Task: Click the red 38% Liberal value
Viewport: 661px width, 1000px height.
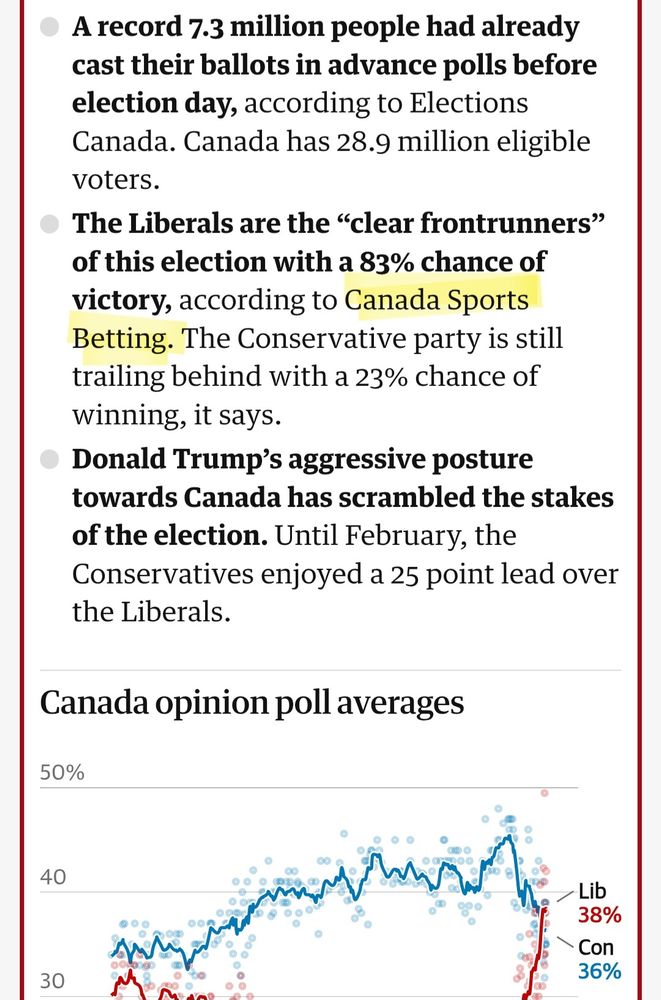Action: coord(600,915)
